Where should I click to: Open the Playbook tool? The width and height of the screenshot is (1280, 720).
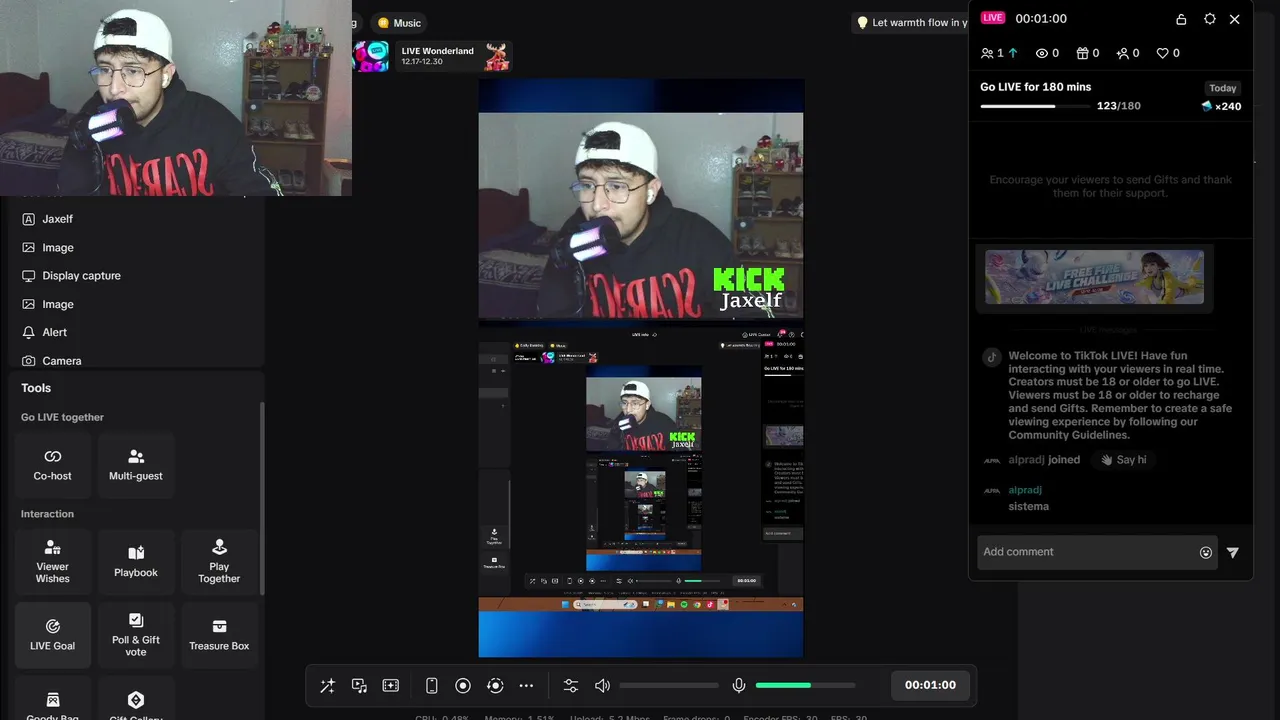tap(136, 562)
